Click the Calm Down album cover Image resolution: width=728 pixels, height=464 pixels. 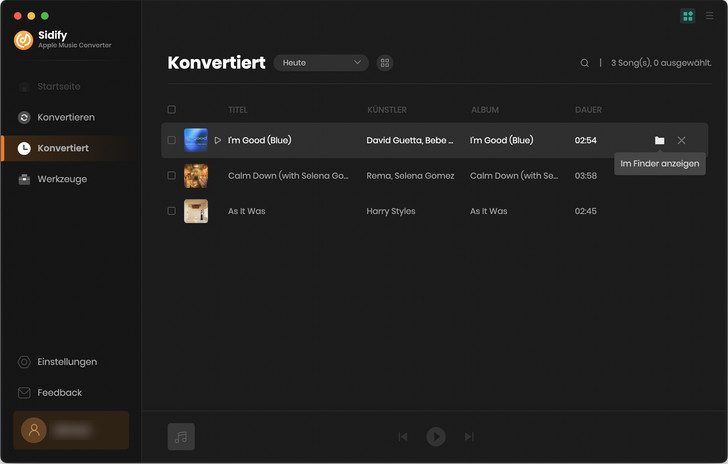pyautogui.click(x=196, y=176)
